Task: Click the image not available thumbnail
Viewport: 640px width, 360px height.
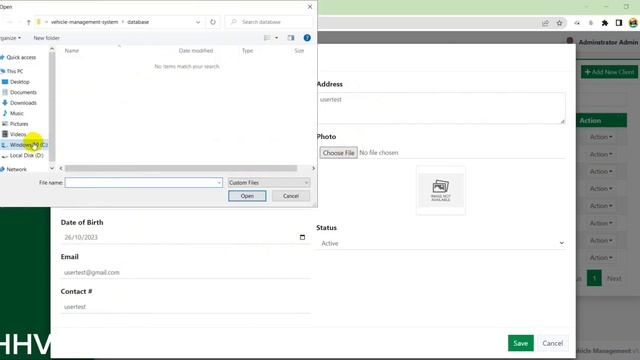Action: tap(441, 191)
